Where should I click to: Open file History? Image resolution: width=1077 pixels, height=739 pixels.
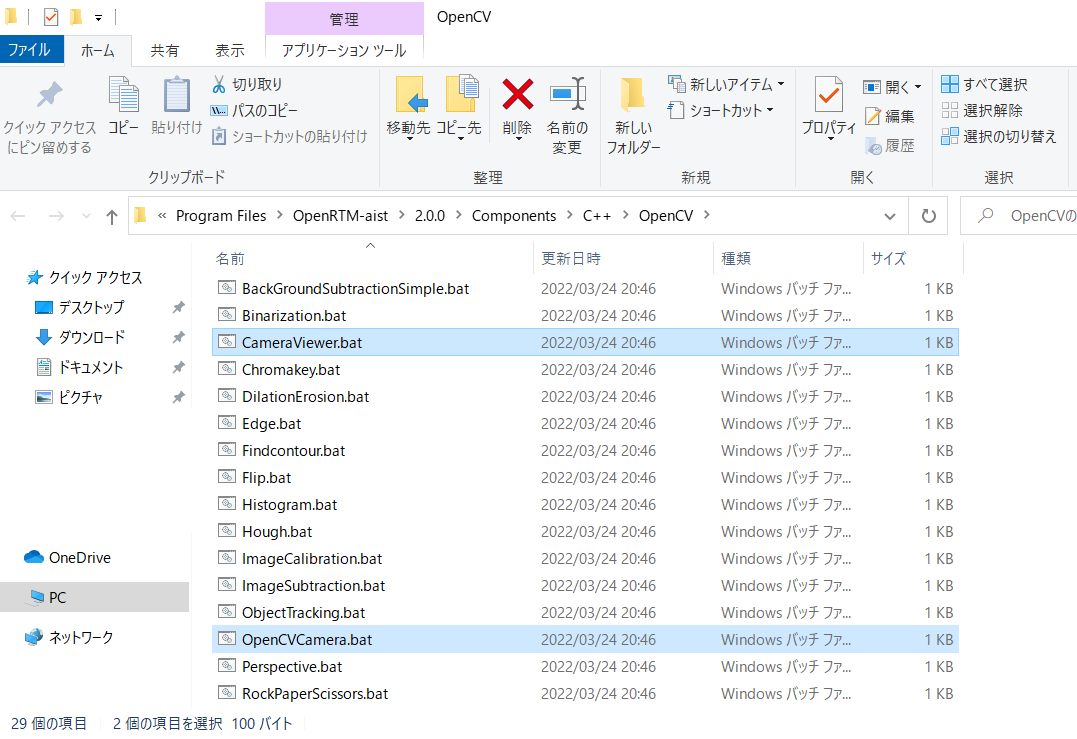(x=889, y=146)
